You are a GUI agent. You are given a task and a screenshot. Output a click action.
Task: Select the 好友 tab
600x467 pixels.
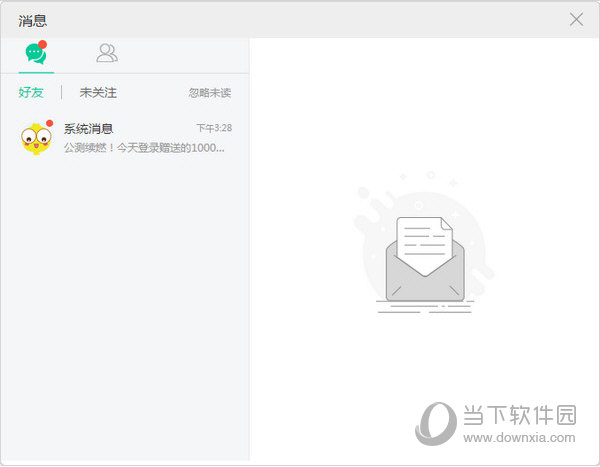31,93
